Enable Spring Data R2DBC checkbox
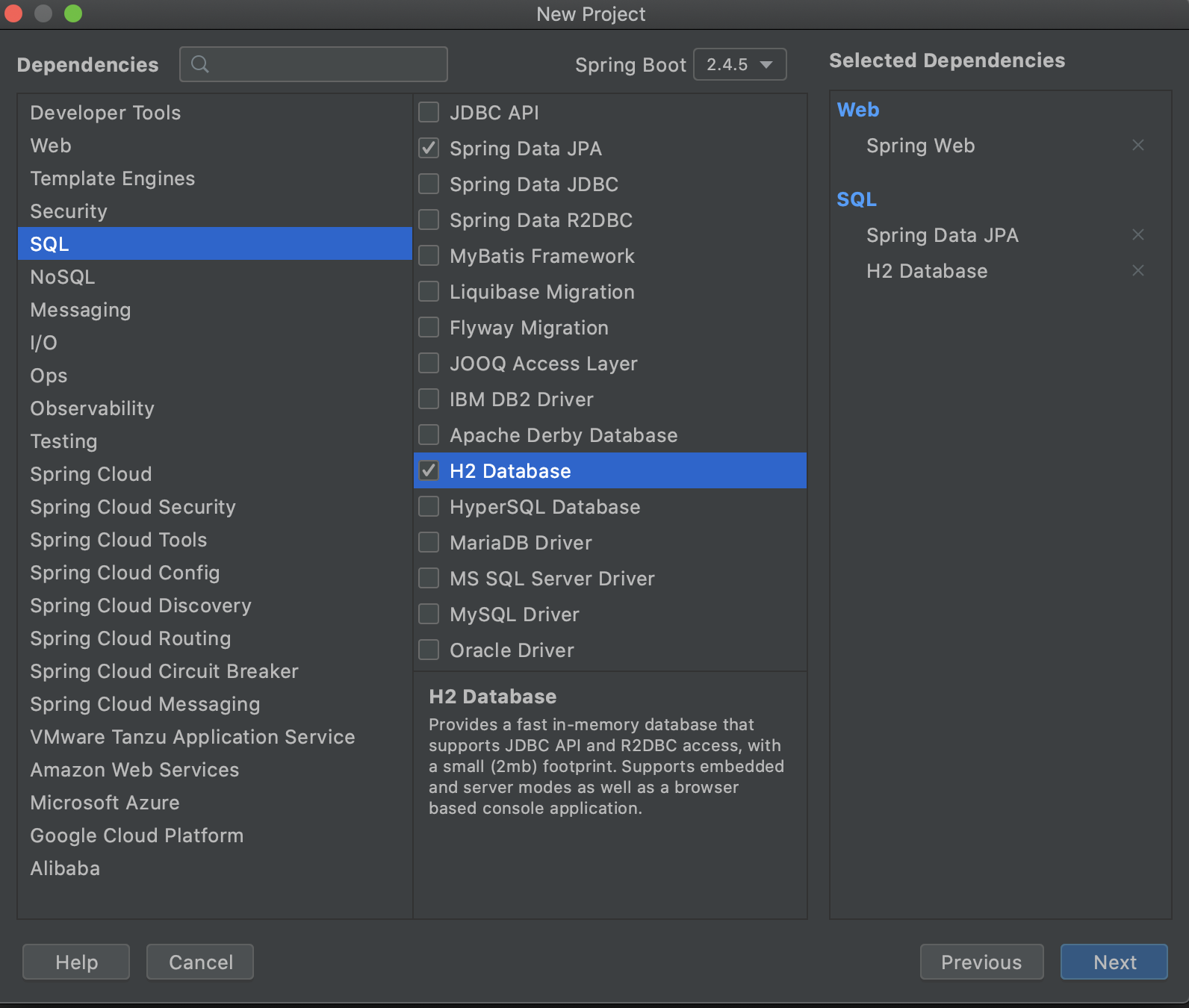 click(x=429, y=220)
